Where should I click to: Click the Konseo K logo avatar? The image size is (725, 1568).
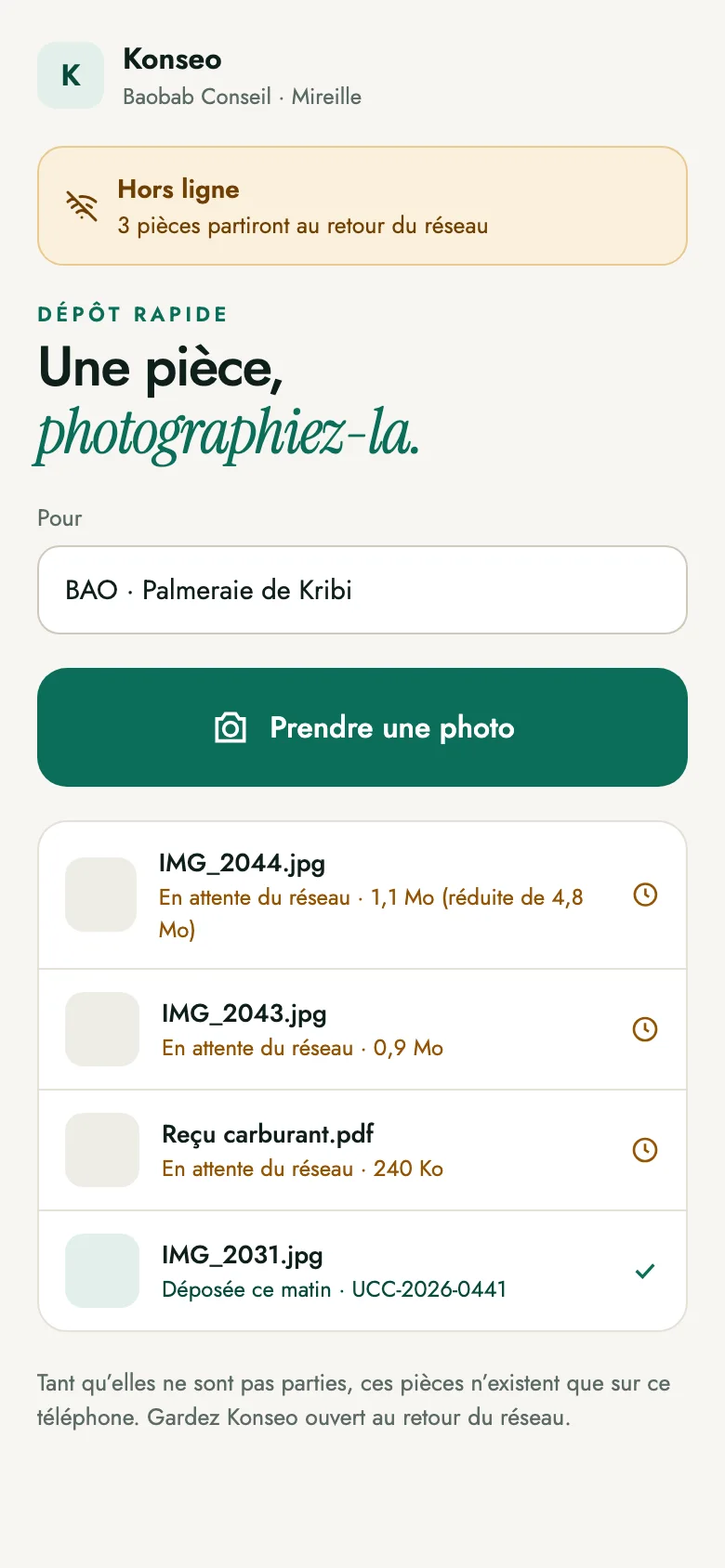coord(71,75)
